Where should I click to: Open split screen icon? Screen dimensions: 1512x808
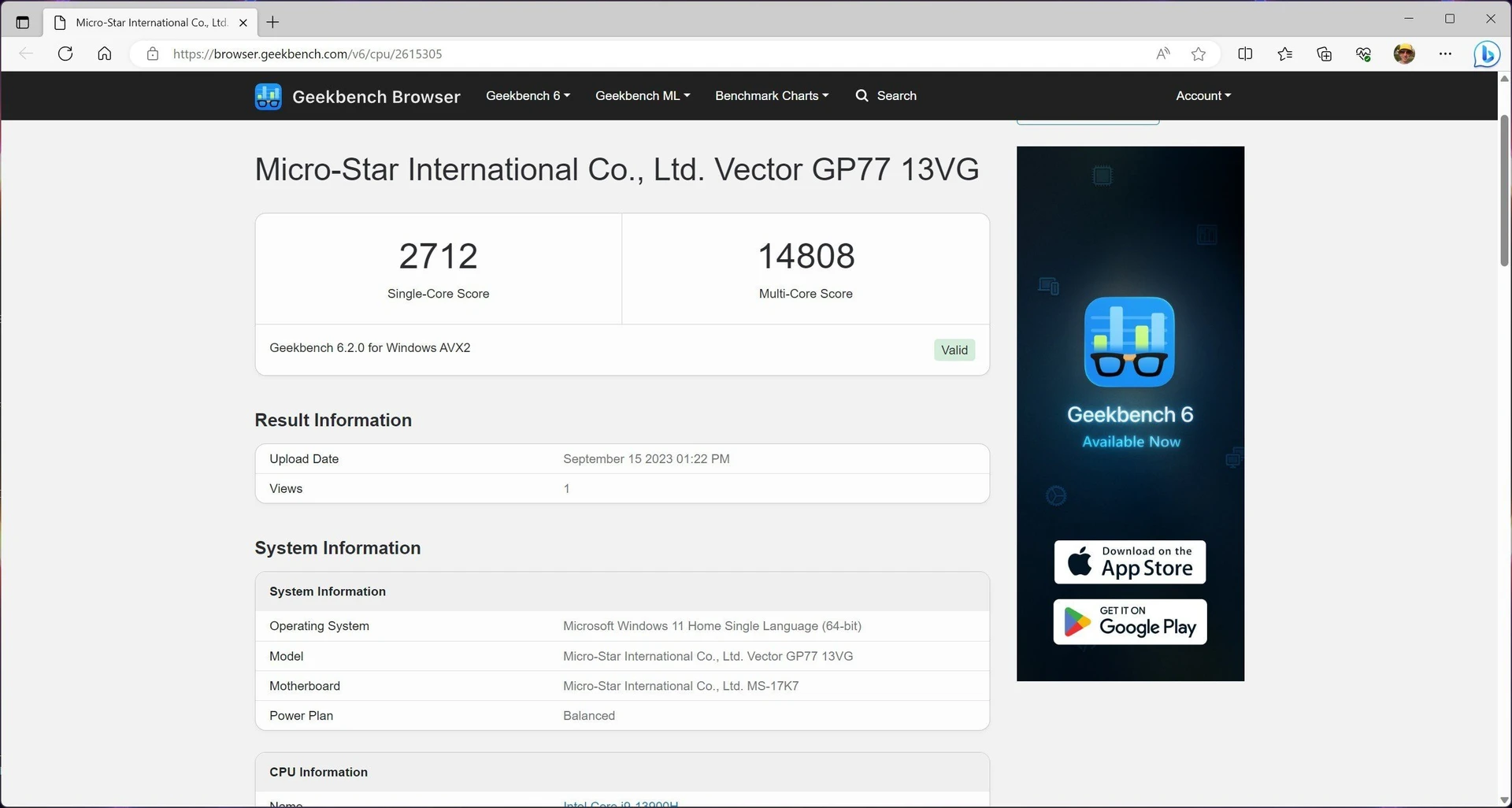(1245, 54)
